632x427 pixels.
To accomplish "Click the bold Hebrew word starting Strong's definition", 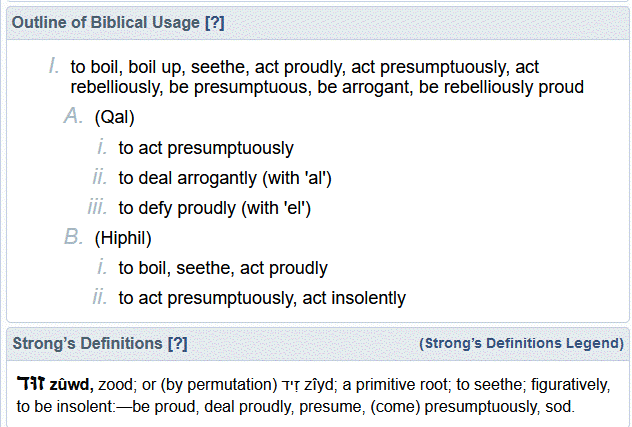I will [x=31, y=385].
